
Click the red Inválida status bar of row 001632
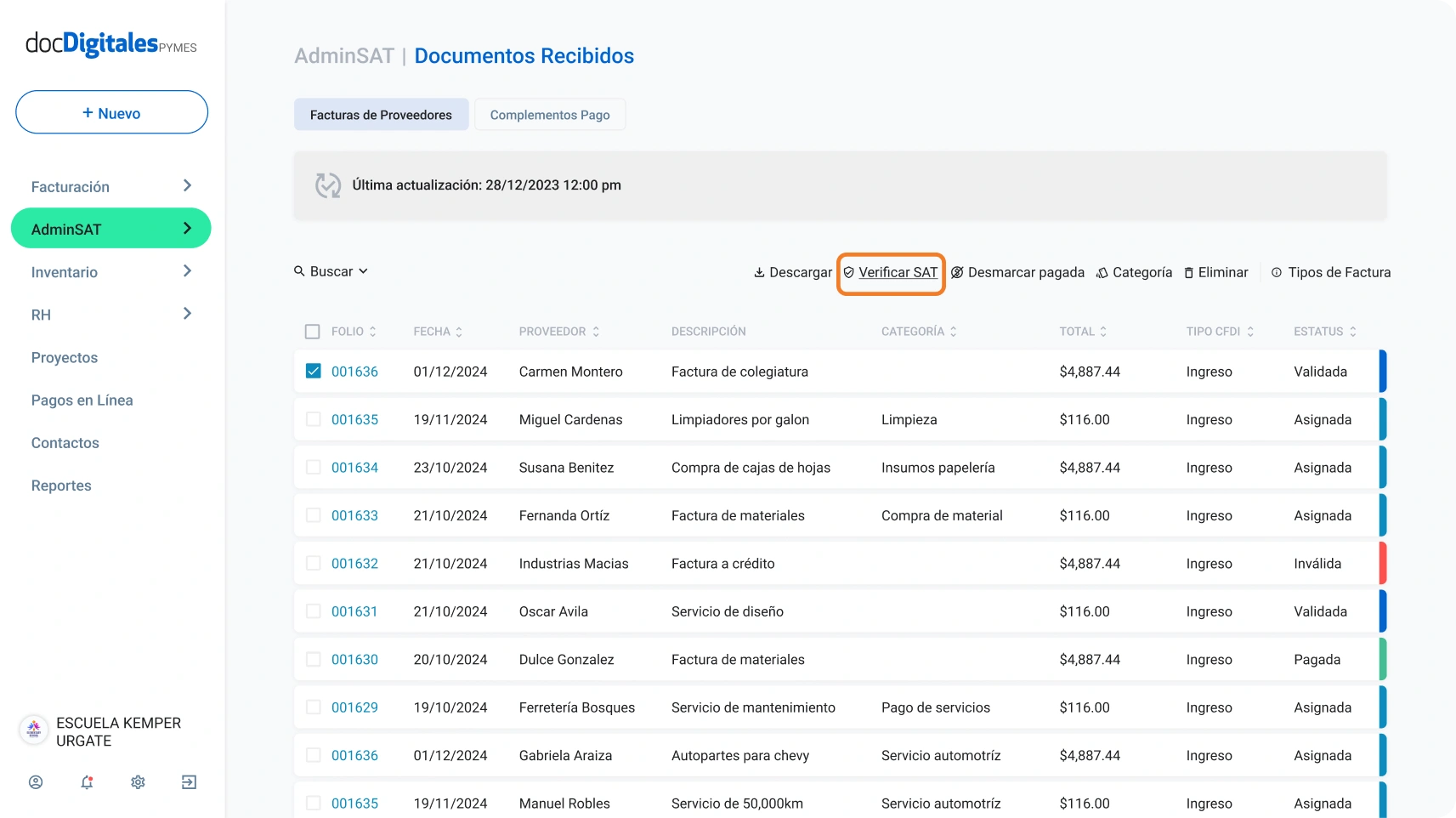pyautogui.click(x=1383, y=563)
